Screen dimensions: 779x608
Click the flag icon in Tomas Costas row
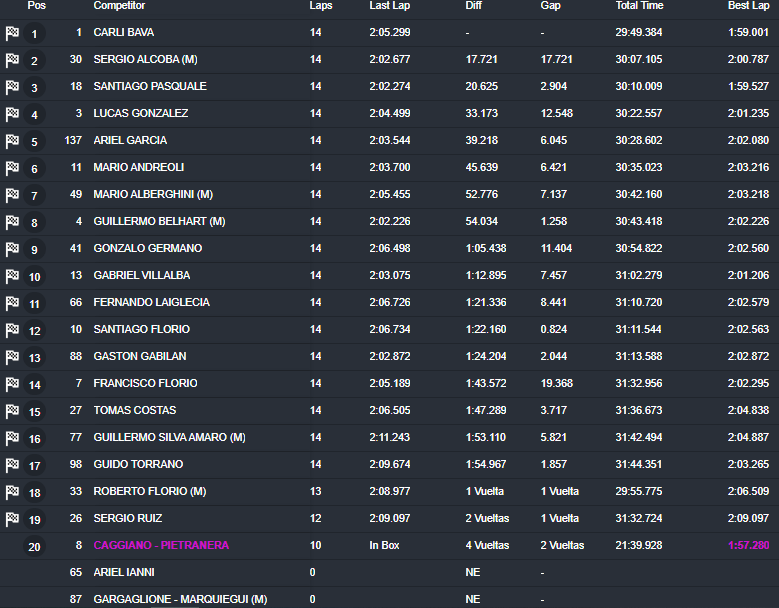12,411
